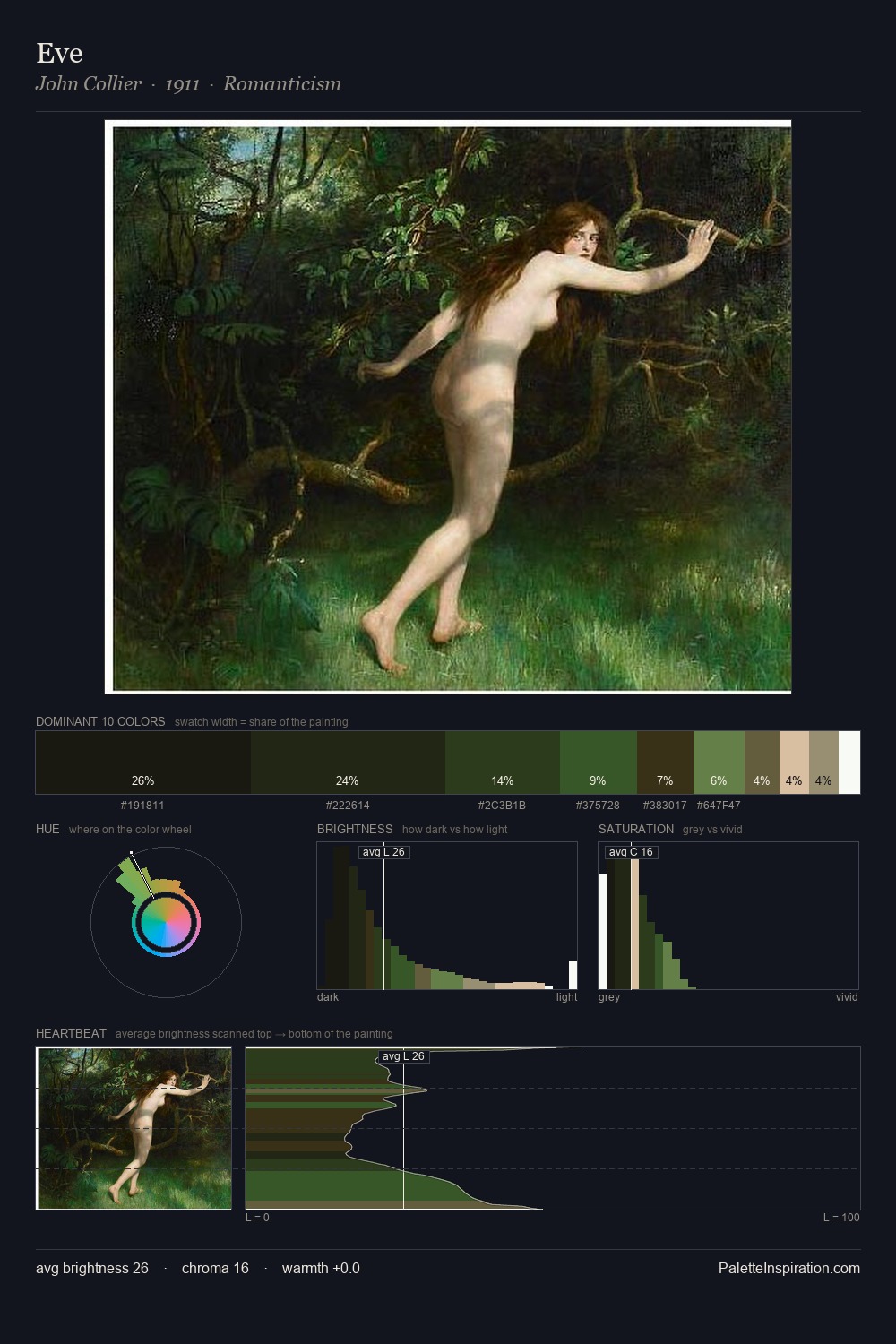Choose the 9% forest green swatch
This screenshot has height=1344, width=896.
click(599, 762)
